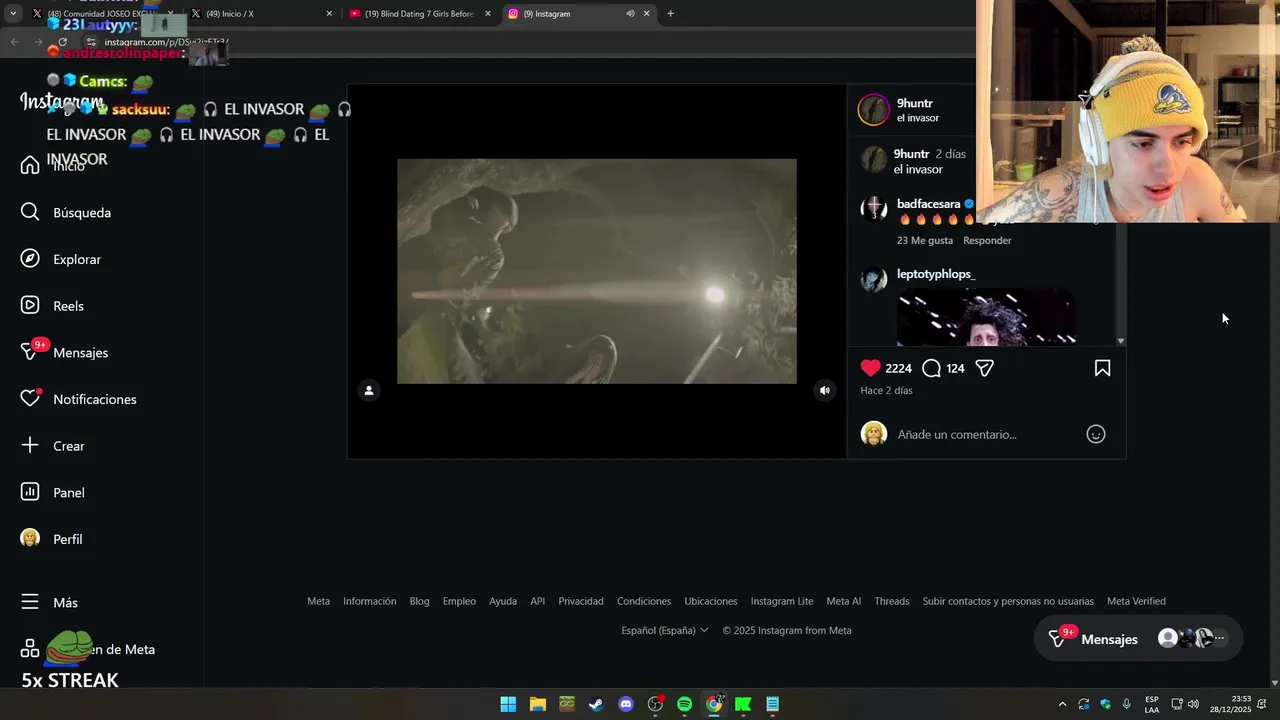Open File Explorer from the taskbar

537,704
